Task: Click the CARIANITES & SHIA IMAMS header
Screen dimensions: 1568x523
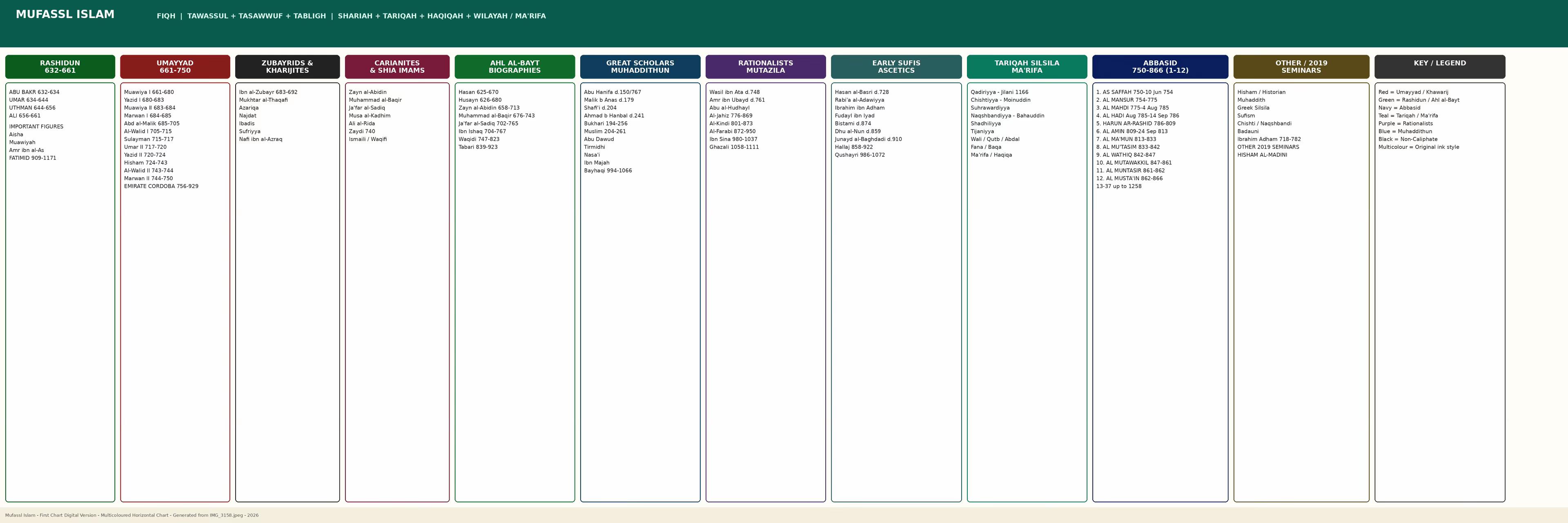Action: (397, 67)
